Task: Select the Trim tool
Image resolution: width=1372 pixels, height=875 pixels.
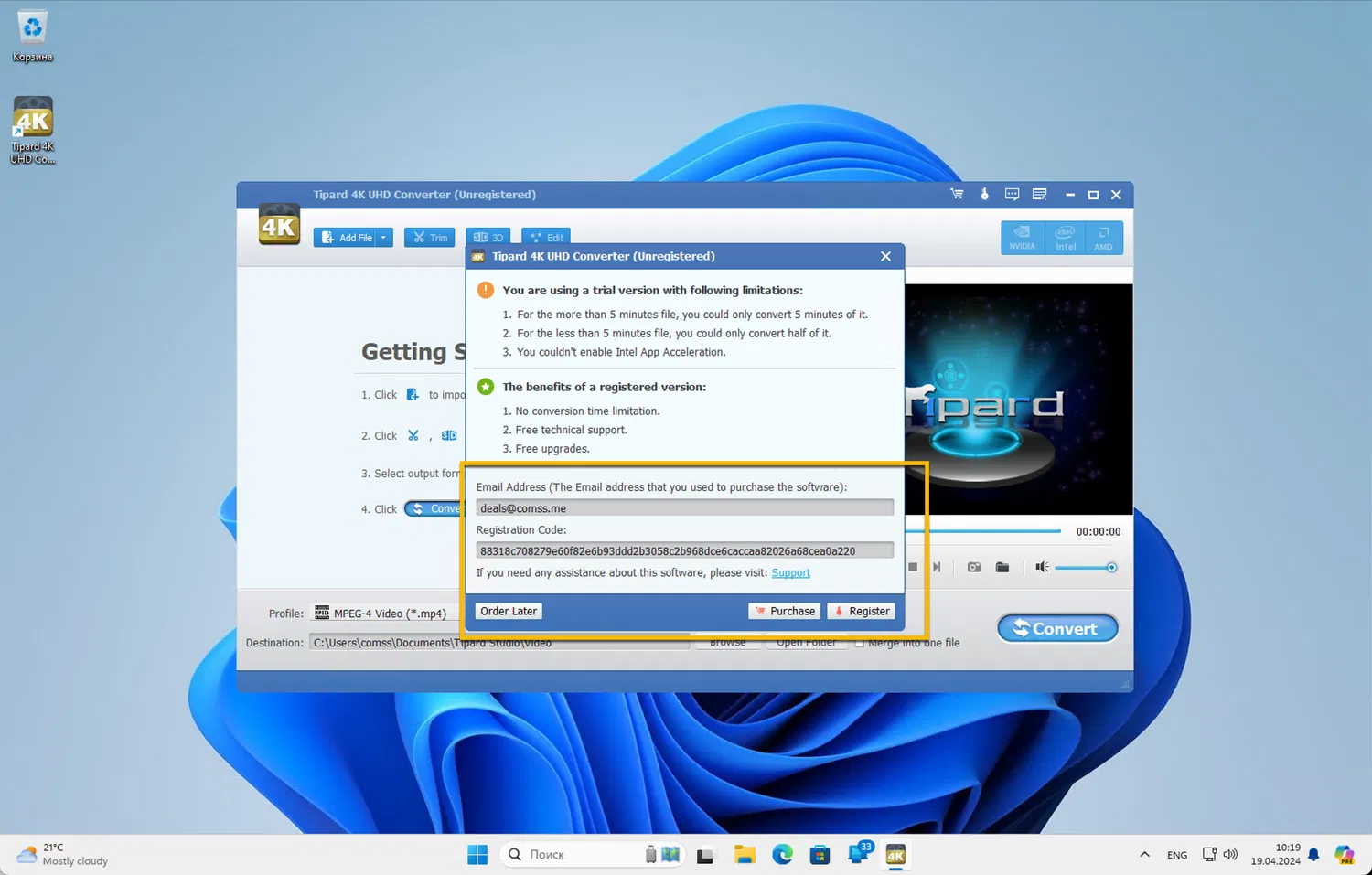Action: click(x=429, y=237)
